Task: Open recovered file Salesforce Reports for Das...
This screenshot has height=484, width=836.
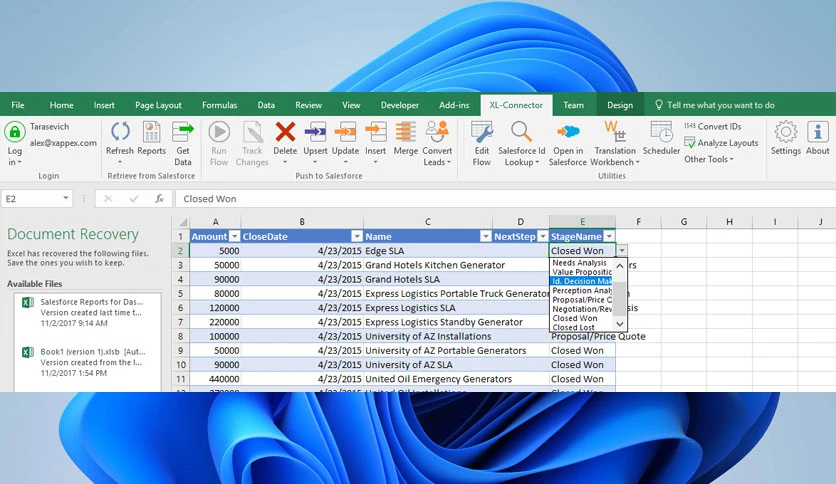Action: pyautogui.click(x=87, y=312)
